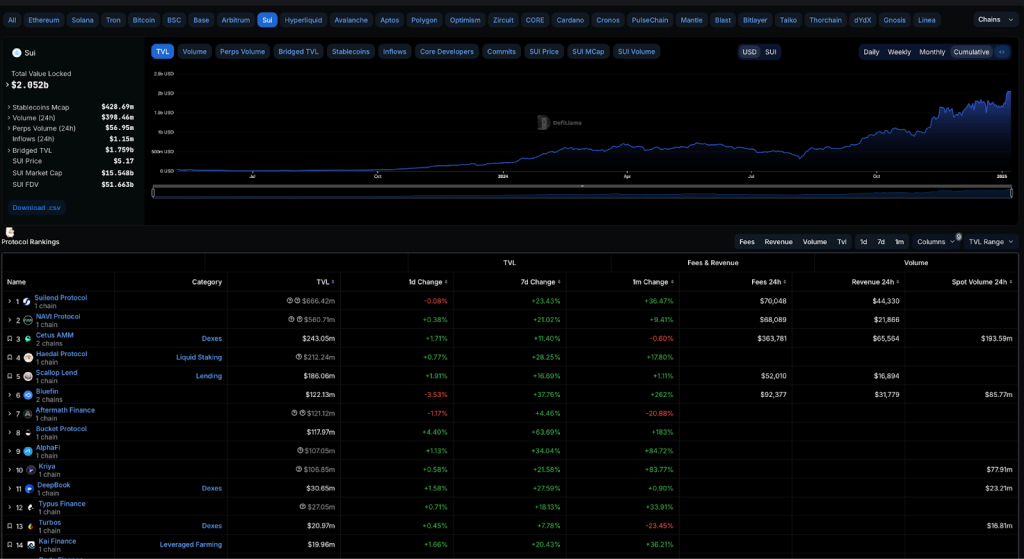Screen dimensions: 1024x559
Task: Select Cumulative chart grouping
Action: (x=971, y=52)
